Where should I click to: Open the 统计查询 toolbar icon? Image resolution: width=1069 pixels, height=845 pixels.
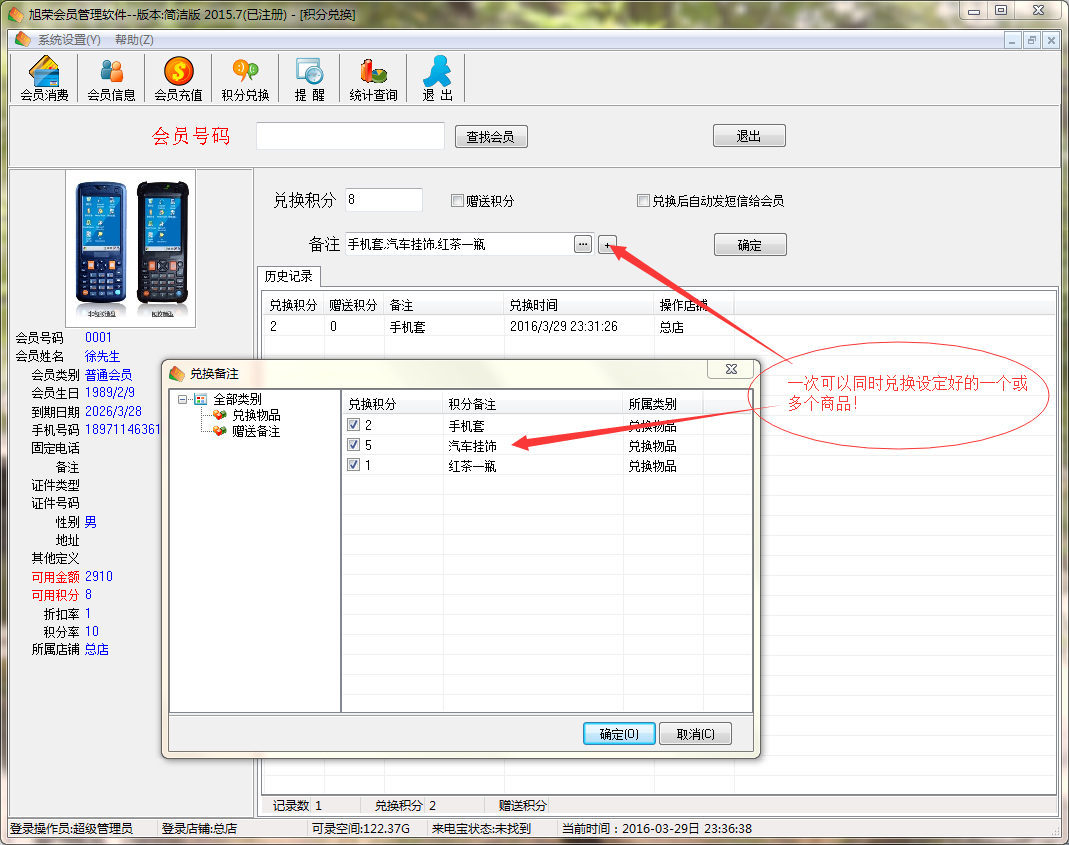tap(373, 78)
